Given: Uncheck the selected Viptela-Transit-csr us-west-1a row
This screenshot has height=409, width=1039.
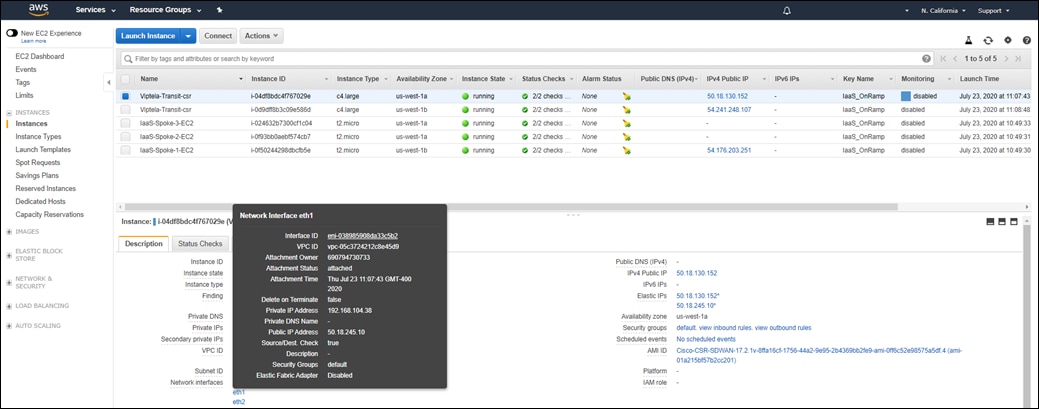Looking at the screenshot, I should tap(125, 96).
